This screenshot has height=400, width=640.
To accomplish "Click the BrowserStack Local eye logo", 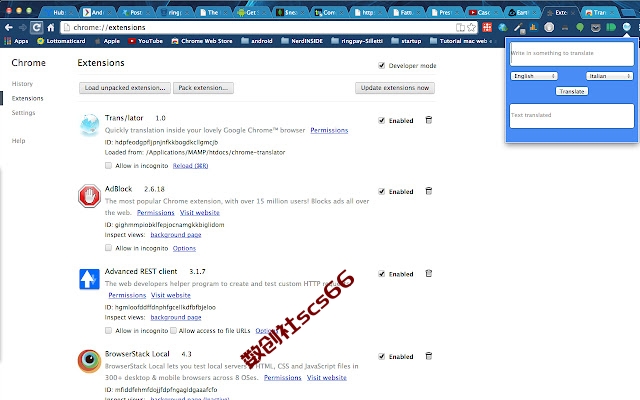I will point(89,361).
